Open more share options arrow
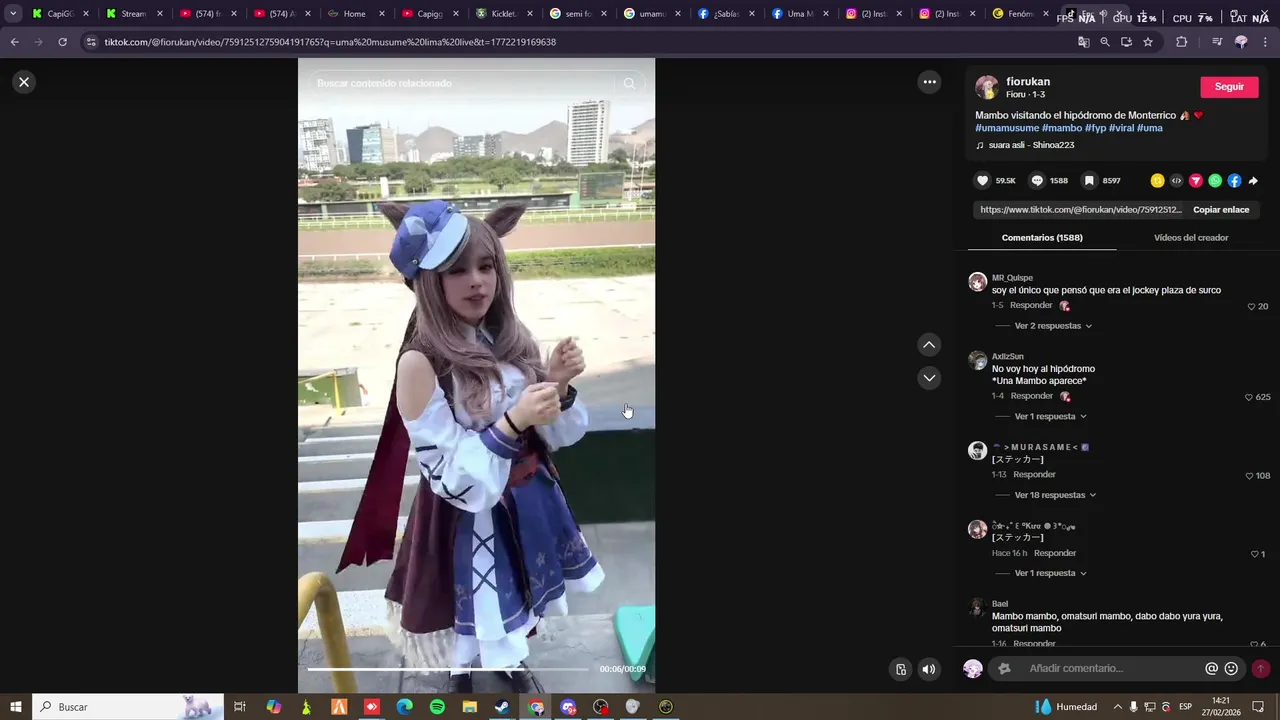Image resolution: width=1280 pixels, height=720 pixels. click(1253, 181)
